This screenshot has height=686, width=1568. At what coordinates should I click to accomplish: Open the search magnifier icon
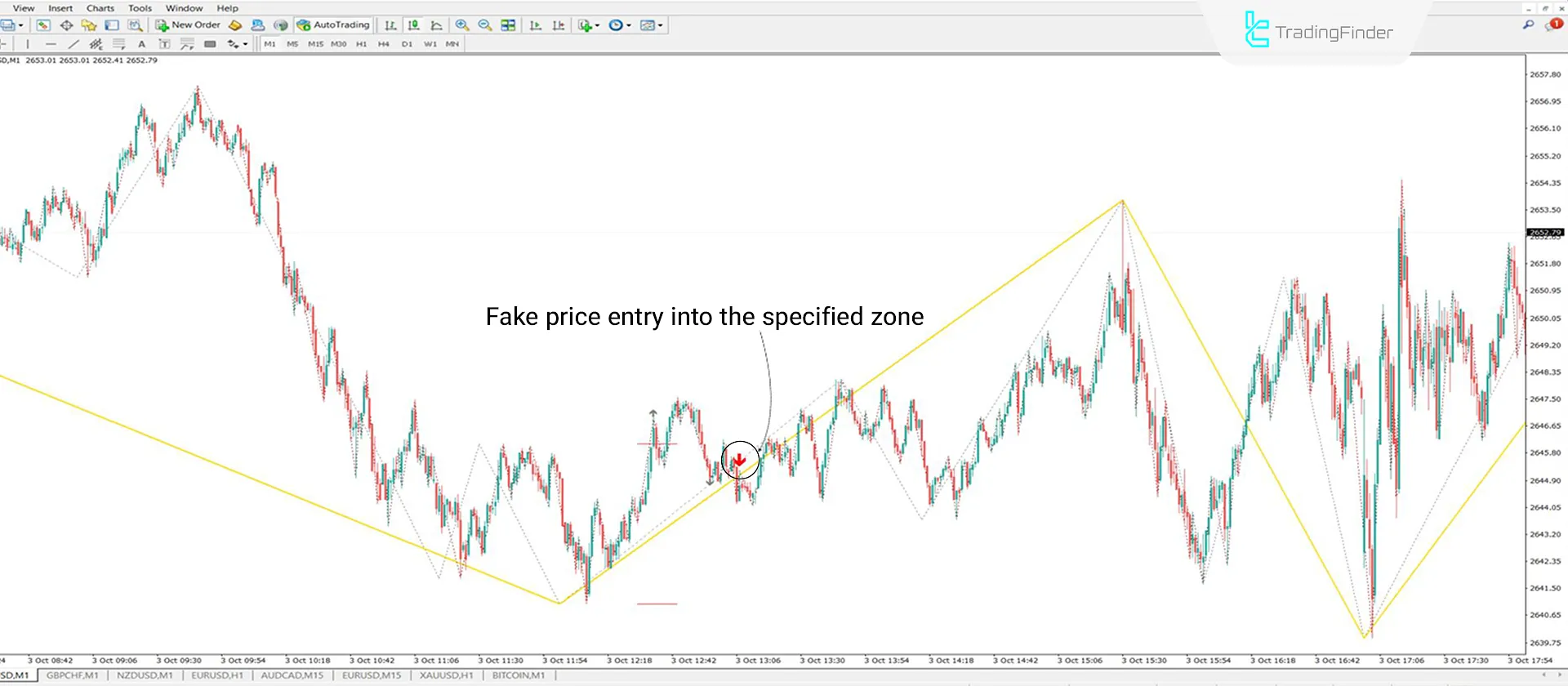[1528, 25]
